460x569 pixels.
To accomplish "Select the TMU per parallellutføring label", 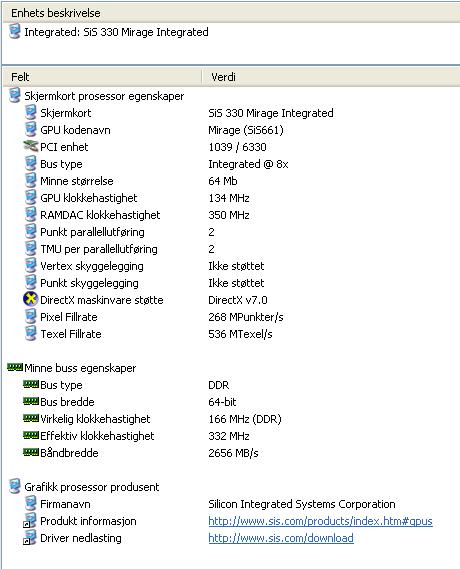I will [x=99, y=249].
